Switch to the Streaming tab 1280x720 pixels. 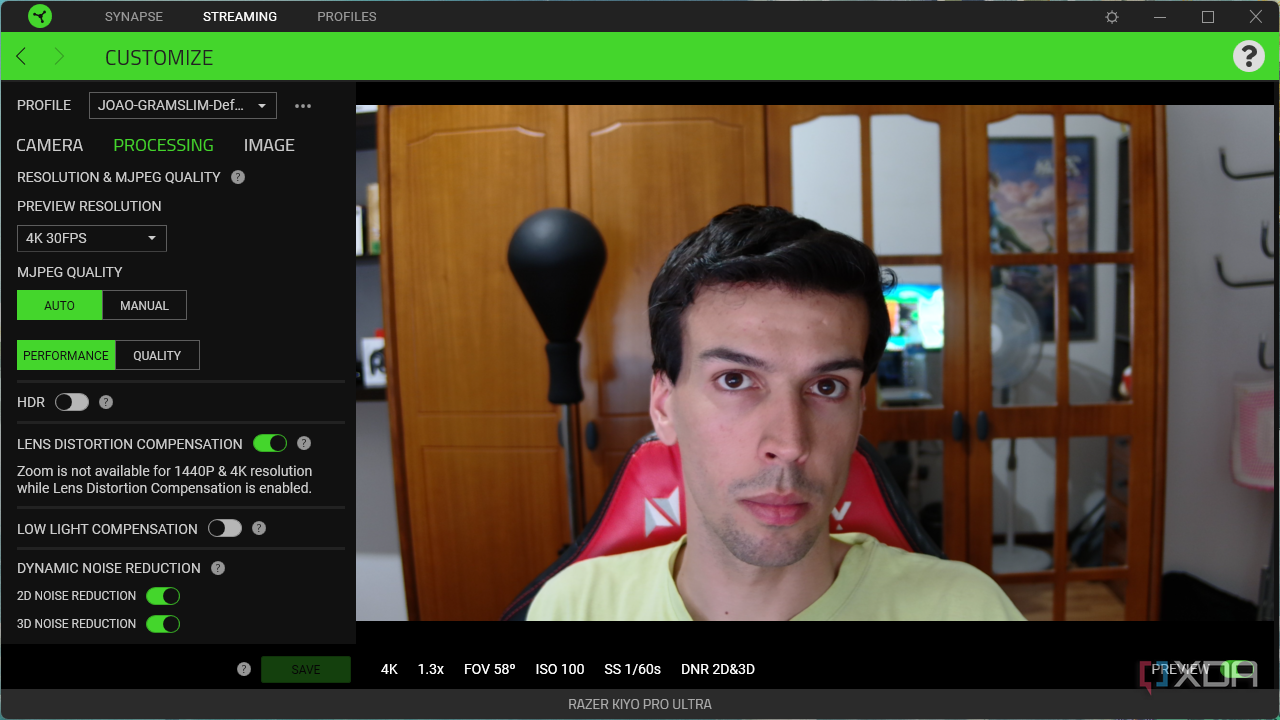(x=240, y=17)
